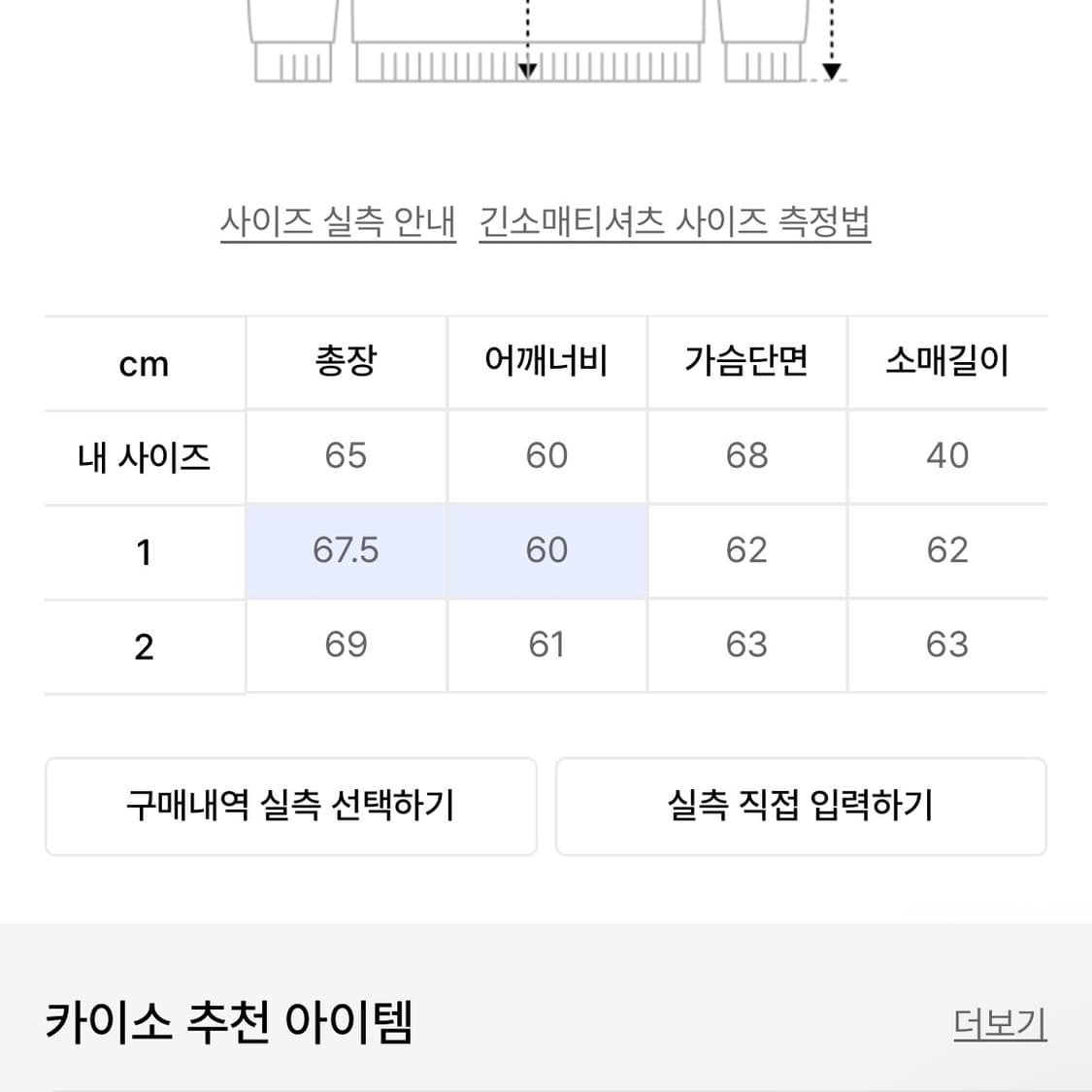
Task: Click the 40 소매길이 value cell
Action: tap(947, 457)
